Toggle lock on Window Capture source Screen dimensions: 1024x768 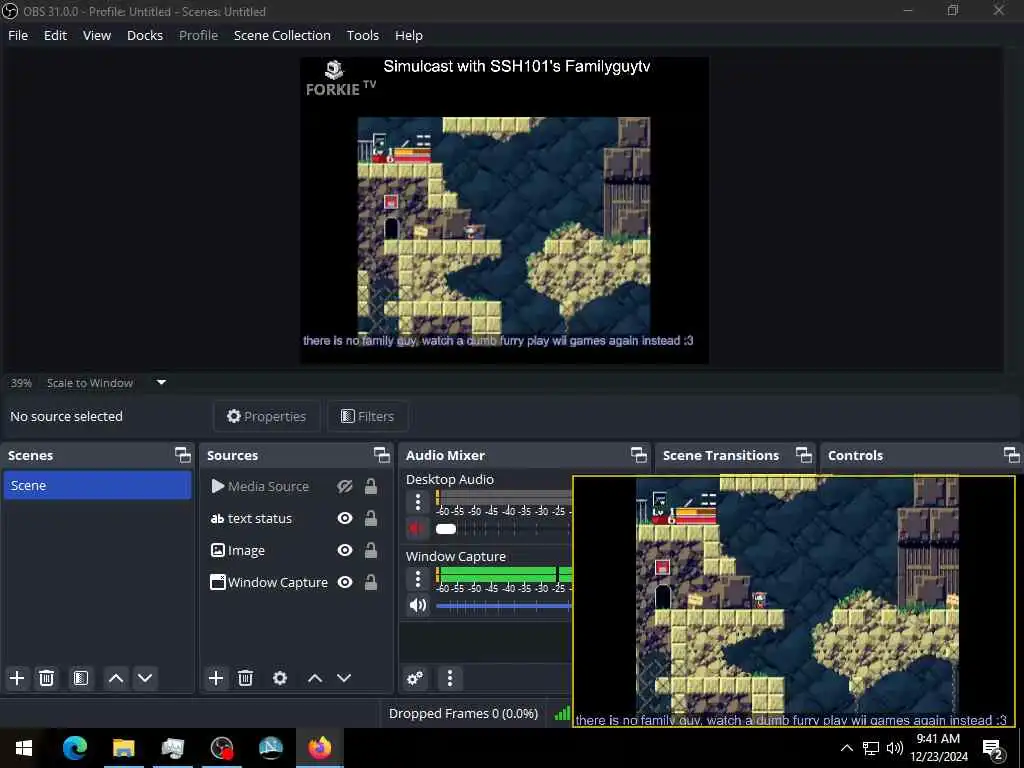(x=371, y=582)
